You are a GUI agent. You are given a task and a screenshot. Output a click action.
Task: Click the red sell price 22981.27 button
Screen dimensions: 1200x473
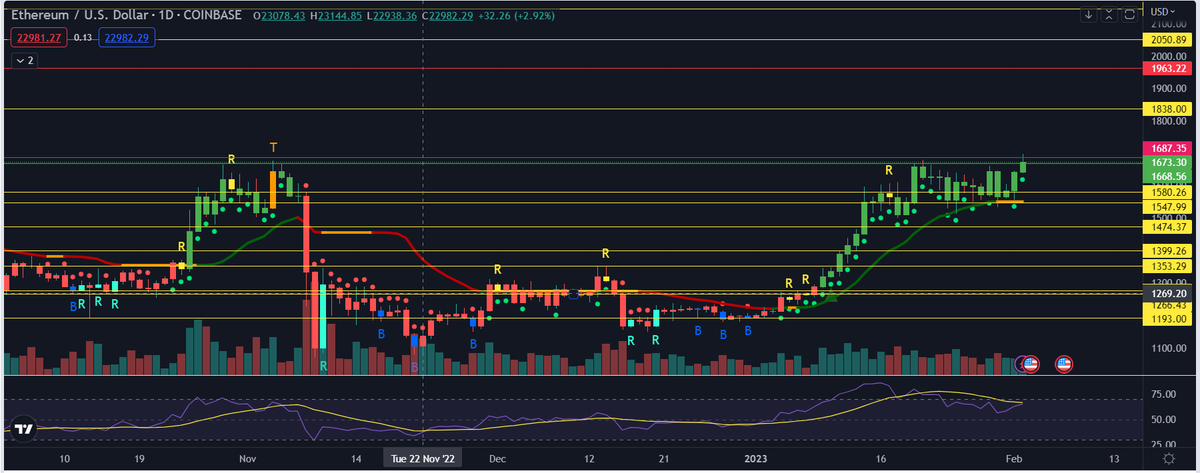(x=38, y=38)
